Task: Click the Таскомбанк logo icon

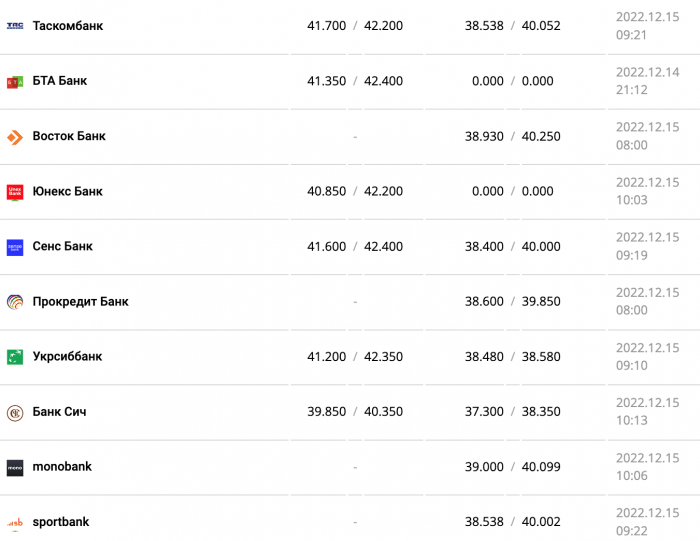Action: point(15,26)
